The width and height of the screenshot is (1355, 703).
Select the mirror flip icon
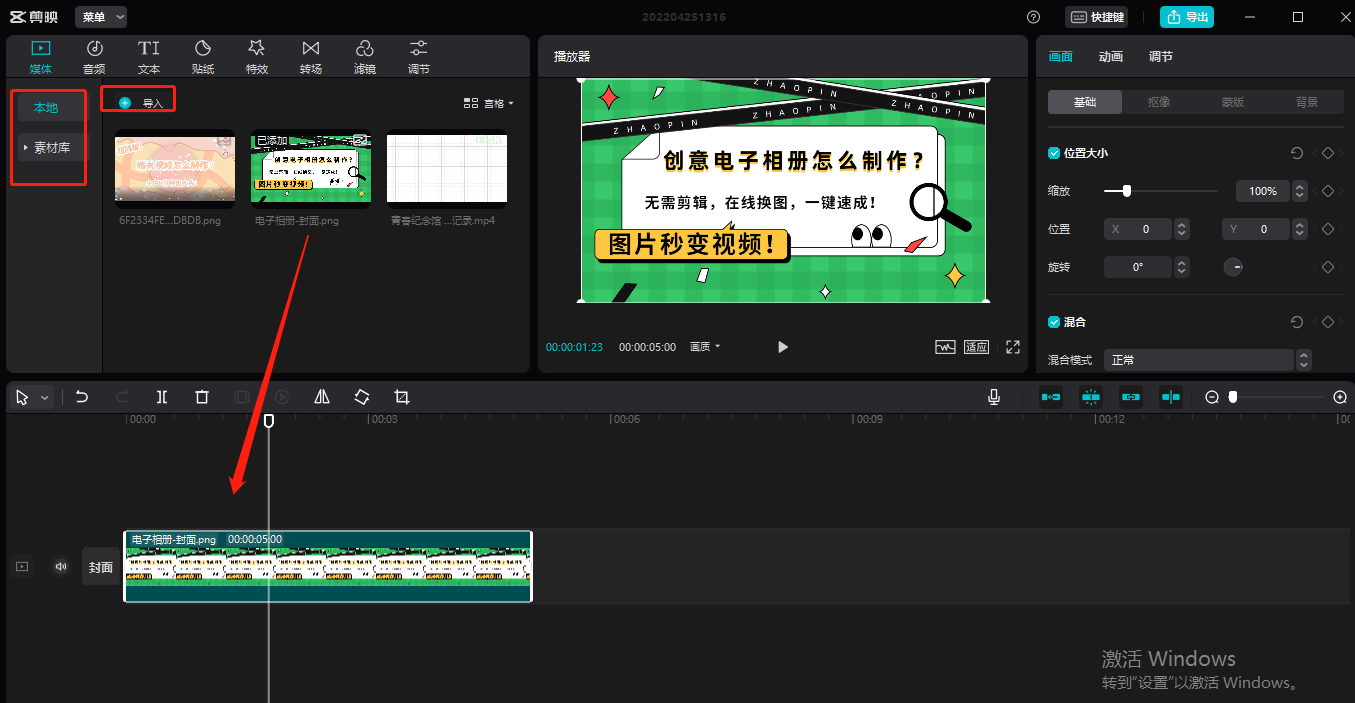[322, 397]
